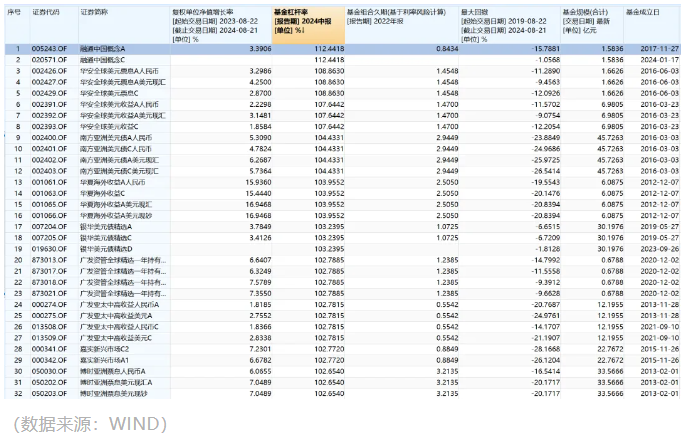
Task: Select fund code 020571.OF
Action: click(49, 60)
